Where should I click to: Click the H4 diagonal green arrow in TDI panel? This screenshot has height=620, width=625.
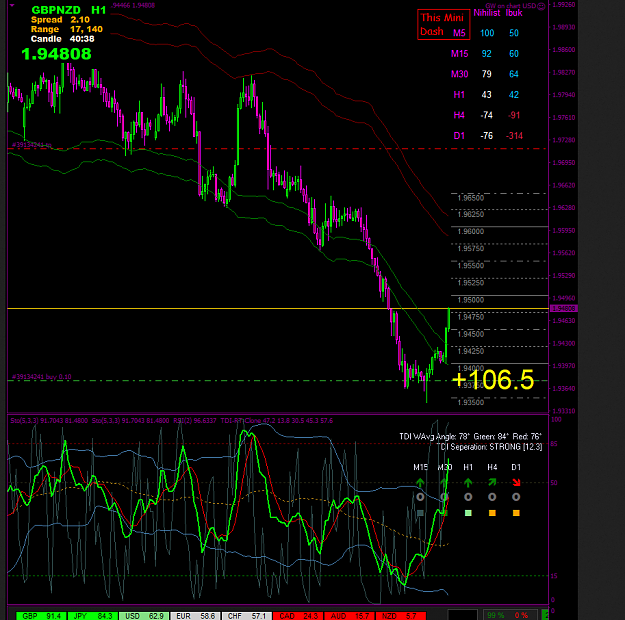[492, 482]
